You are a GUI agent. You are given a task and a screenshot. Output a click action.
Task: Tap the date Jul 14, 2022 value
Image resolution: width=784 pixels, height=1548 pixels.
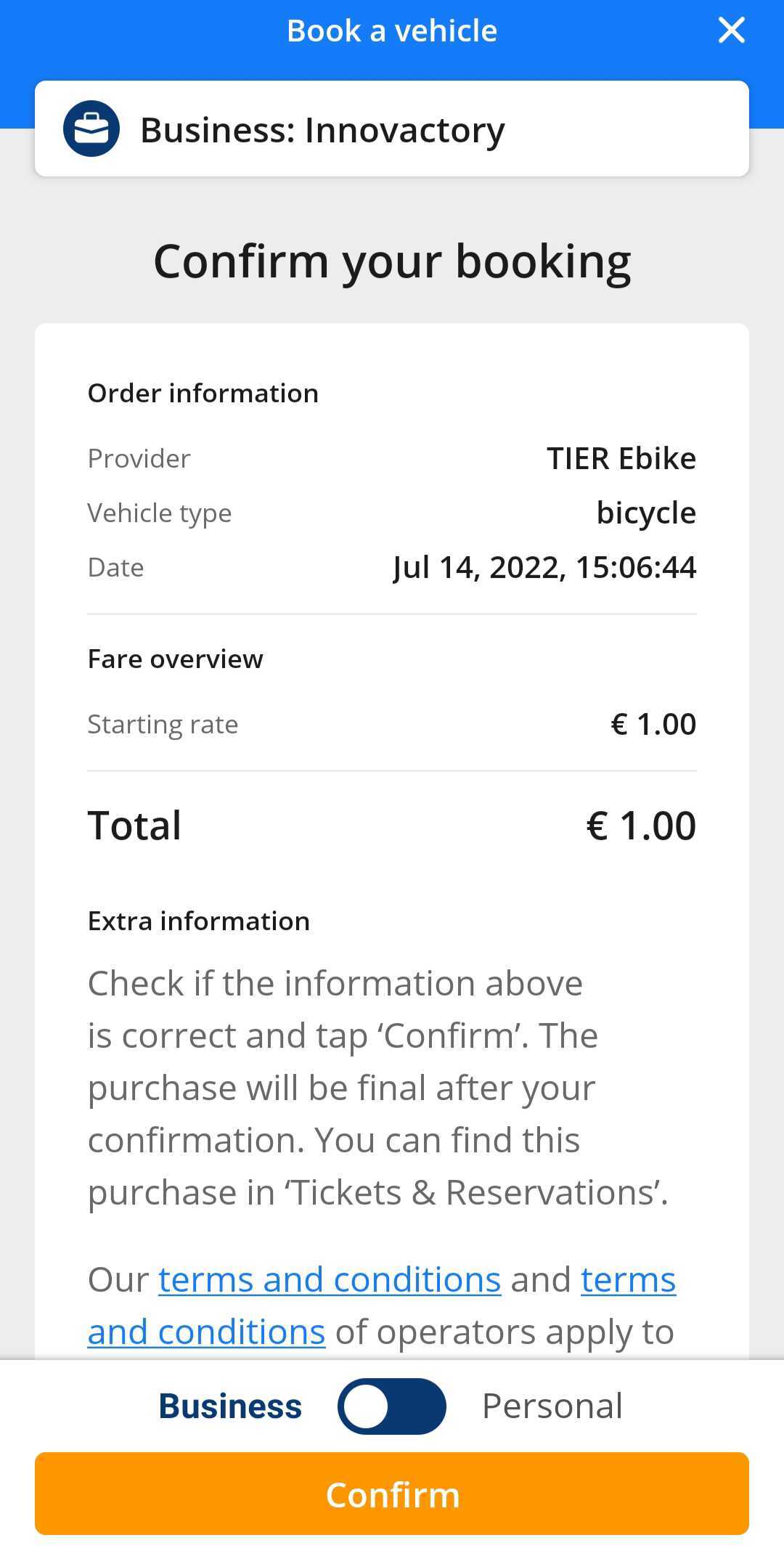tap(544, 568)
